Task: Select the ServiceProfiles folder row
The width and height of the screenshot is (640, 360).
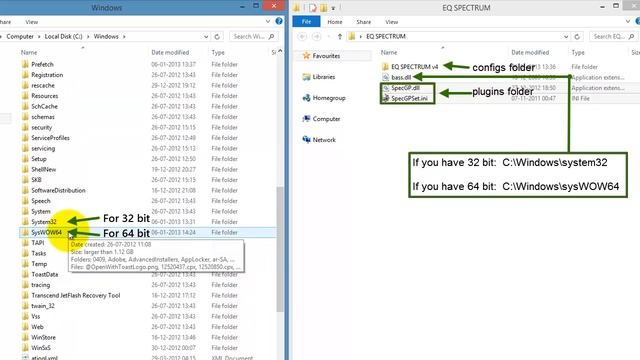Action: (147, 138)
